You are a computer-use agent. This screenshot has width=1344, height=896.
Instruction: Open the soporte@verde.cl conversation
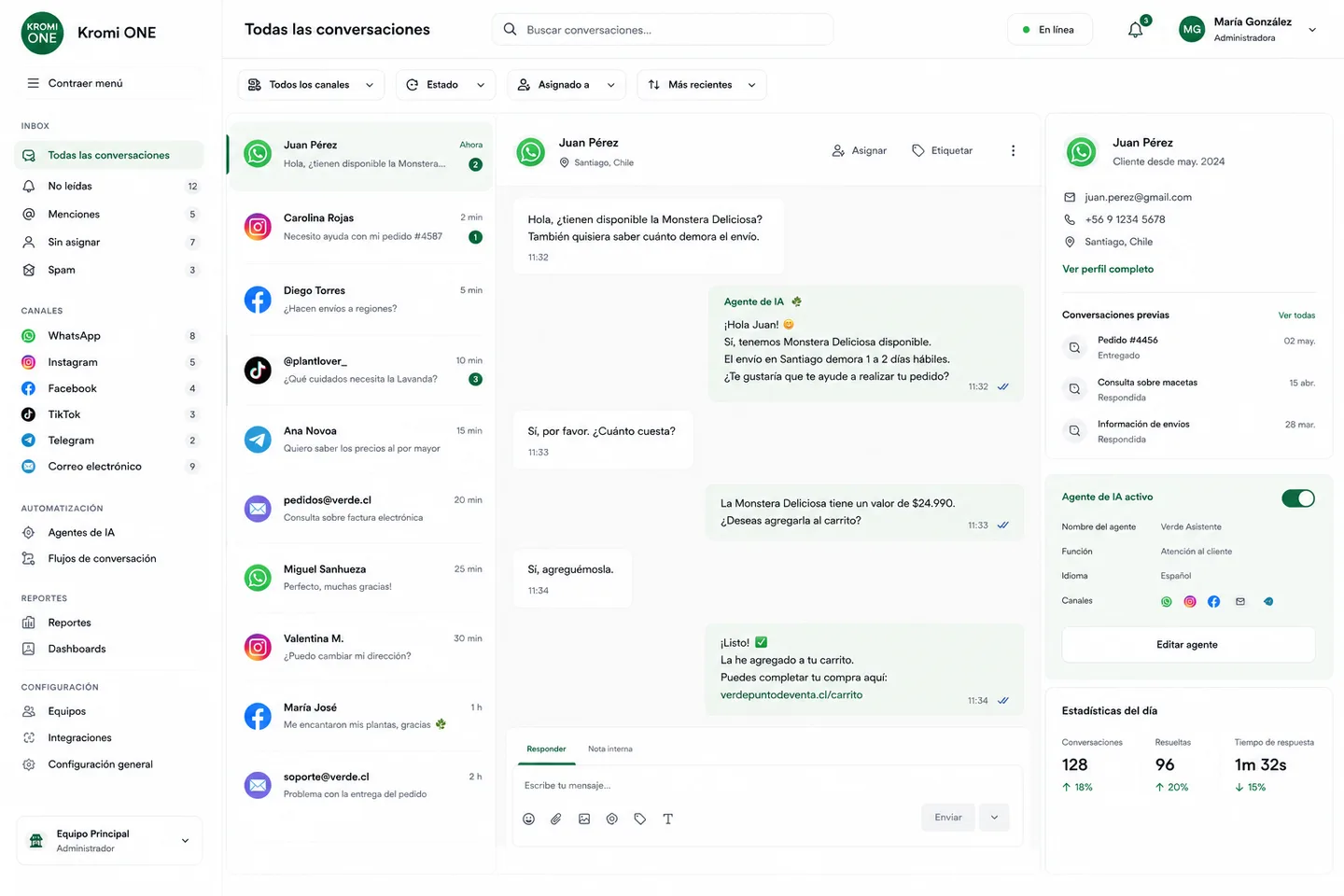click(x=361, y=785)
